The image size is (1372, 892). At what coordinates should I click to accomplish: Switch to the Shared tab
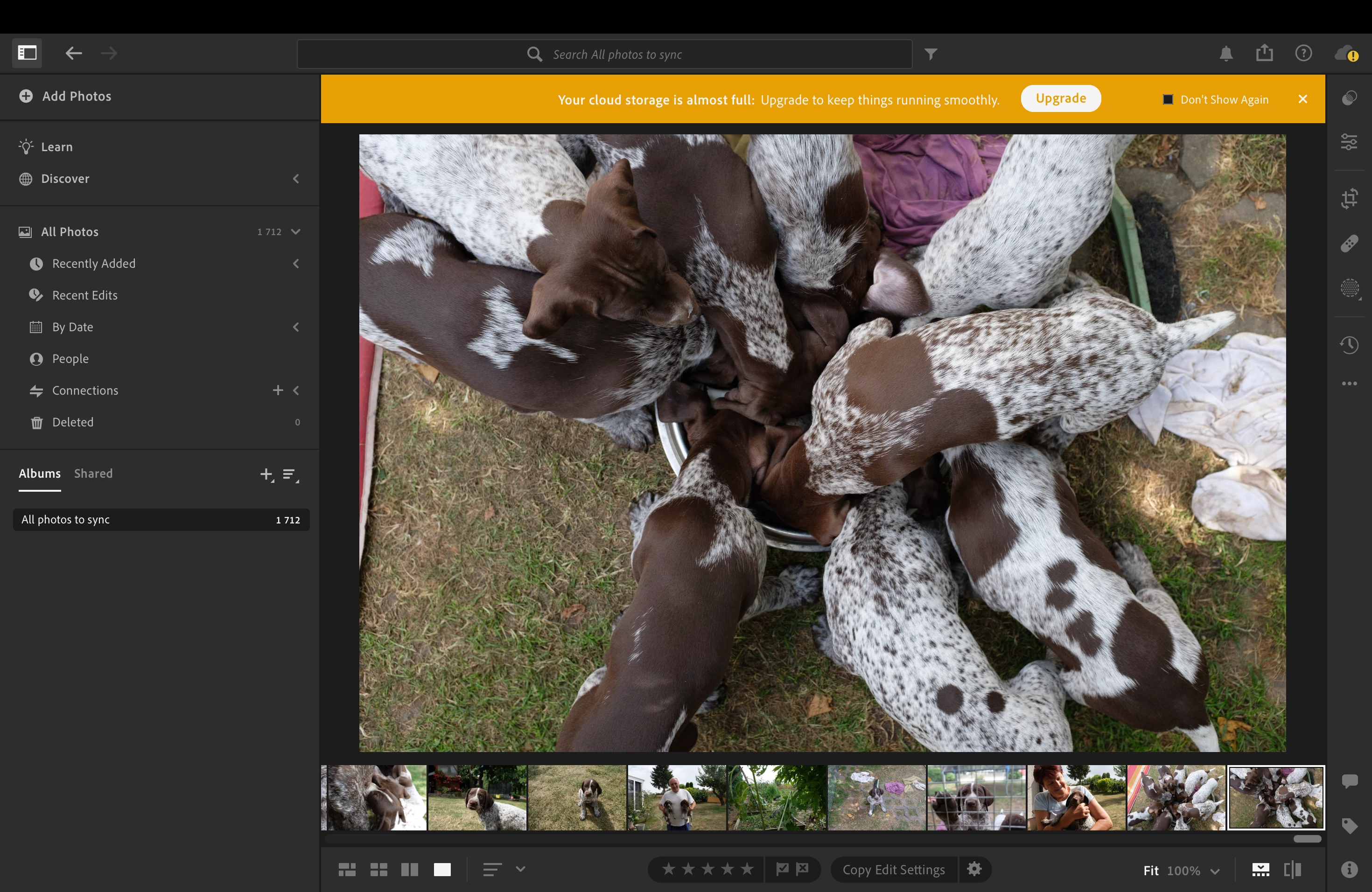tap(93, 474)
